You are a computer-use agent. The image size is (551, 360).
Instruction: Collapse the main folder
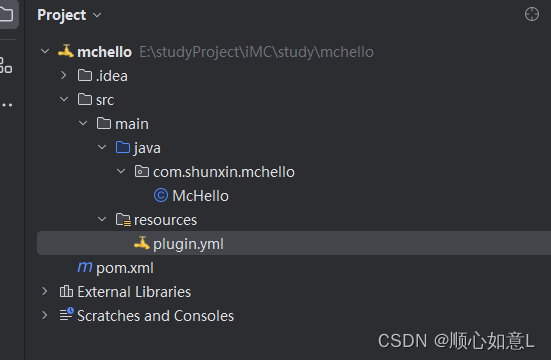tap(83, 123)
